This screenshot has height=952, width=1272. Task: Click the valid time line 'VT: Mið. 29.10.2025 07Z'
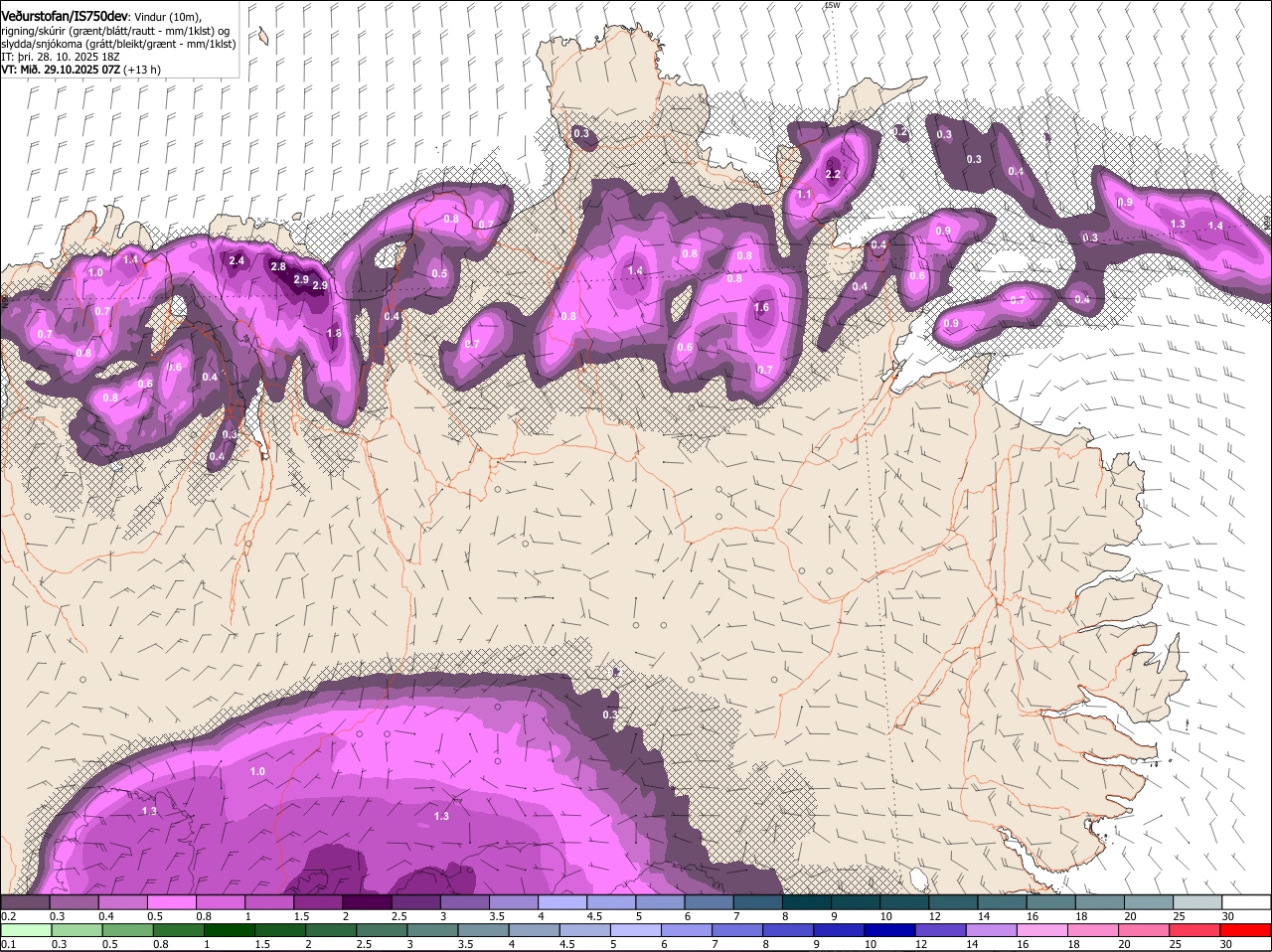point(61,70)
